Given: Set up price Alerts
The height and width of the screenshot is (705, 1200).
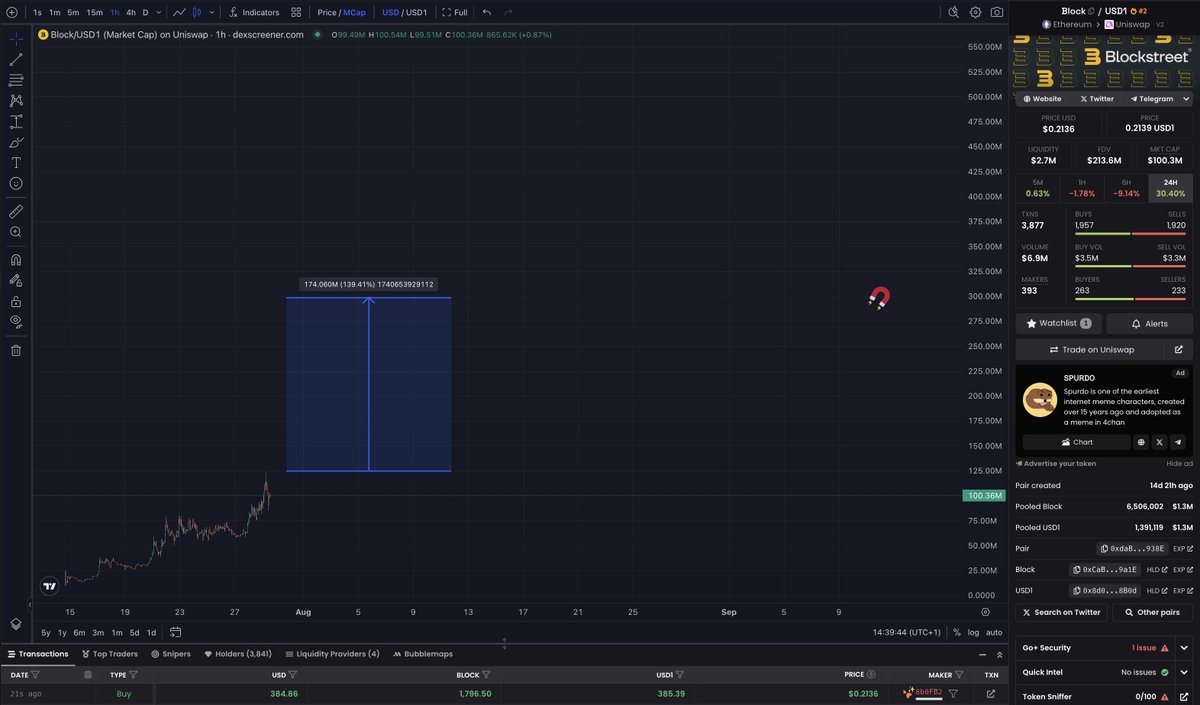Looking at the screenshot, I should [x=1149, y=323].
